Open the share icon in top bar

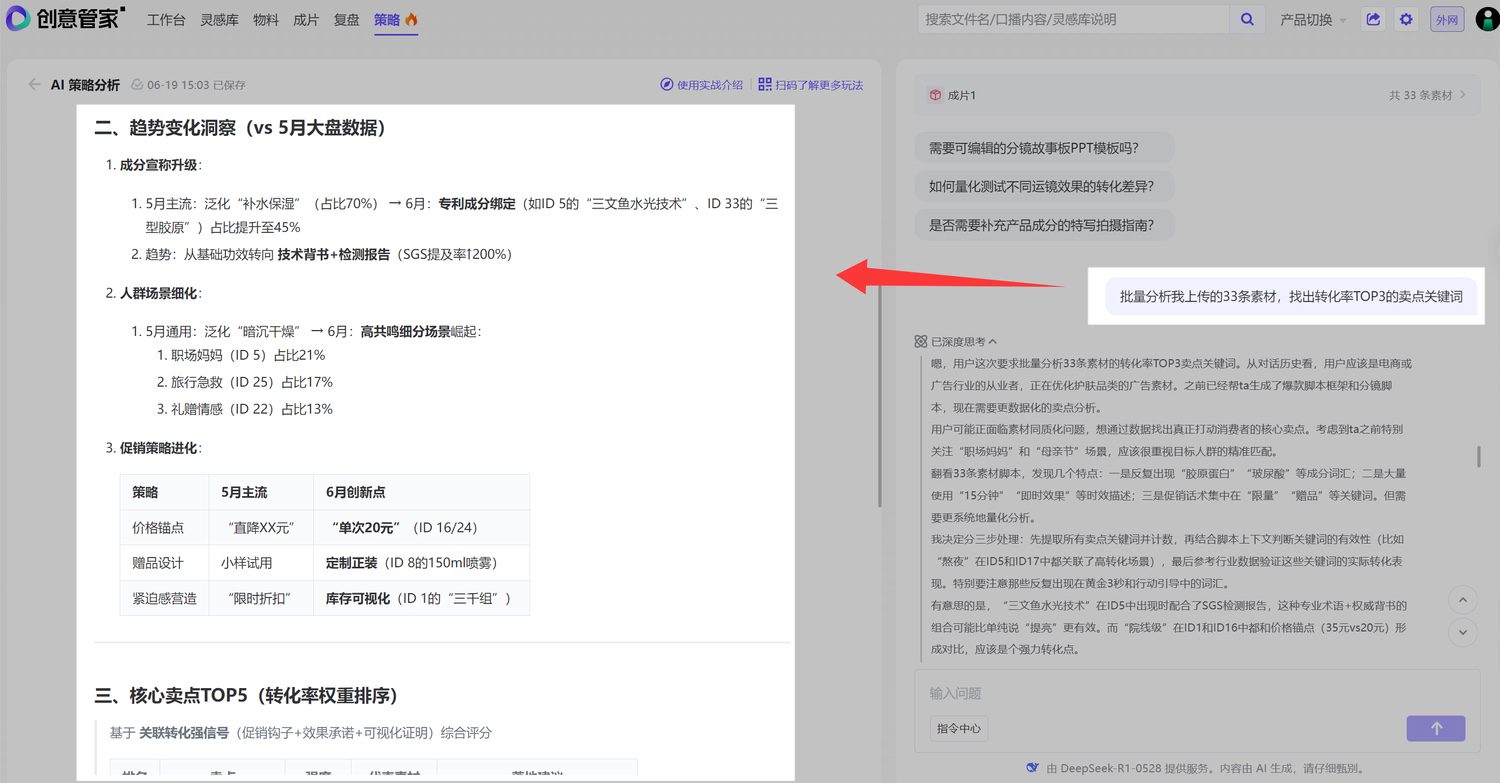[x=1373, y=19]
